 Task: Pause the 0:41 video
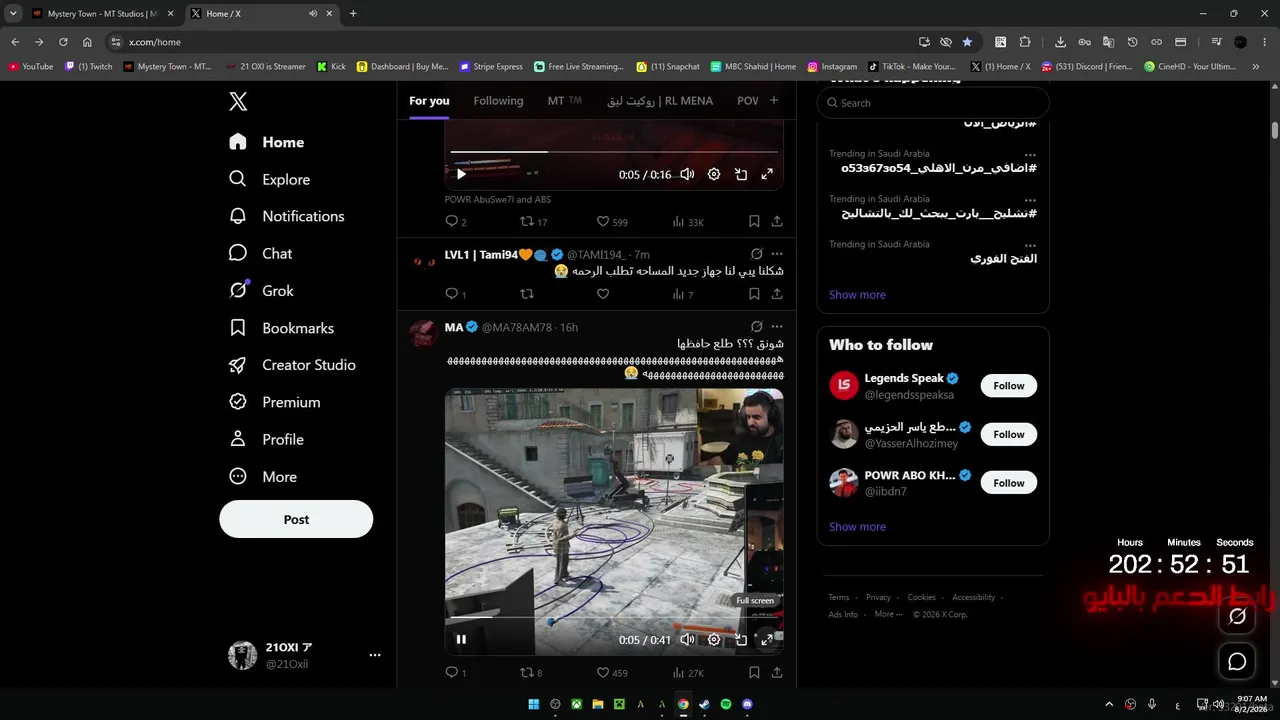click(x=461, y=640)
